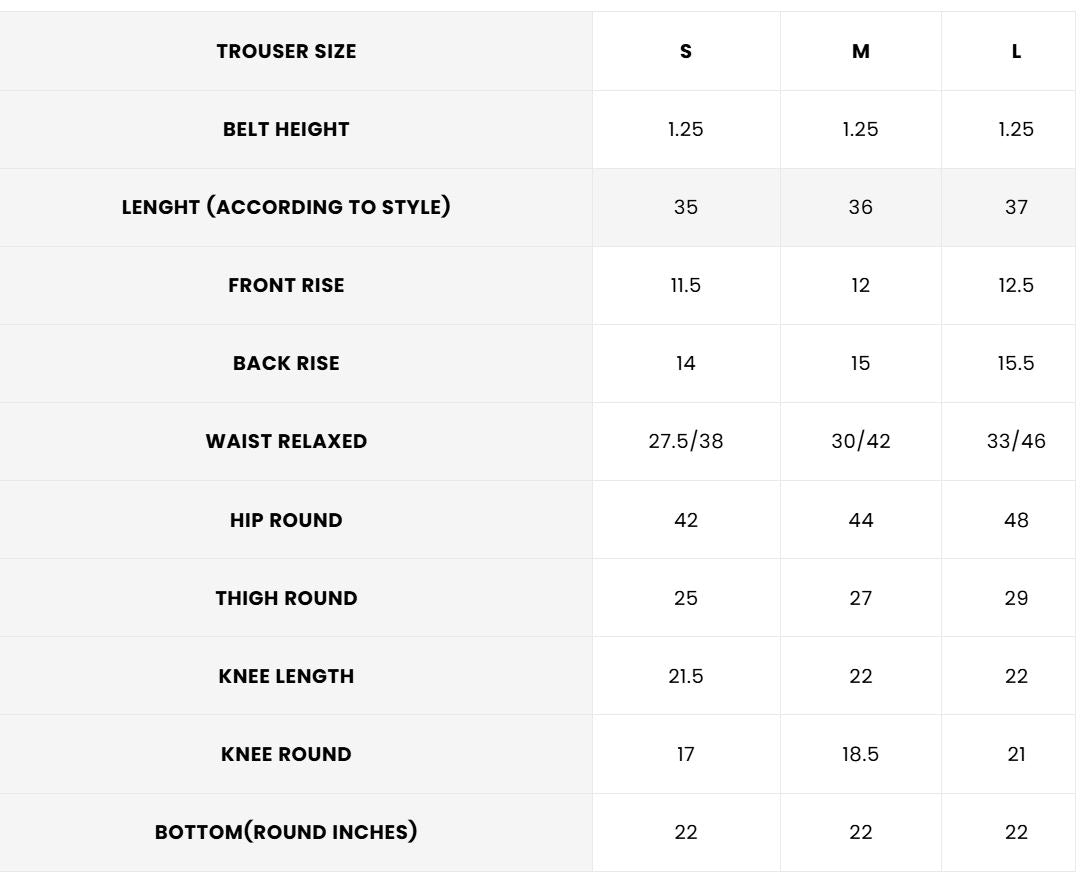
Task: Select the L size column header
Action: coord(1016,51)
